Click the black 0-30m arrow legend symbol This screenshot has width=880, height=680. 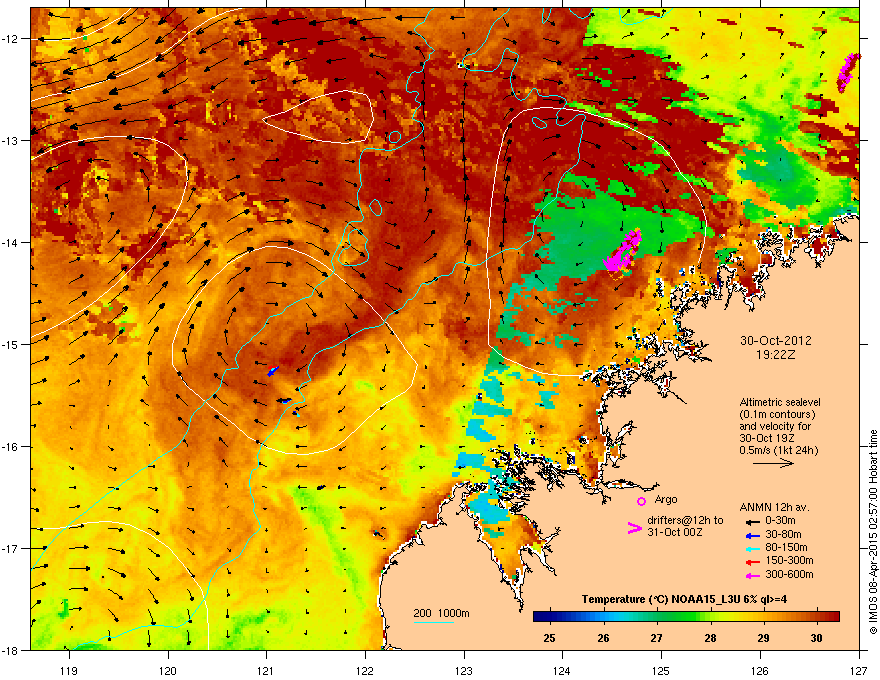751,521
